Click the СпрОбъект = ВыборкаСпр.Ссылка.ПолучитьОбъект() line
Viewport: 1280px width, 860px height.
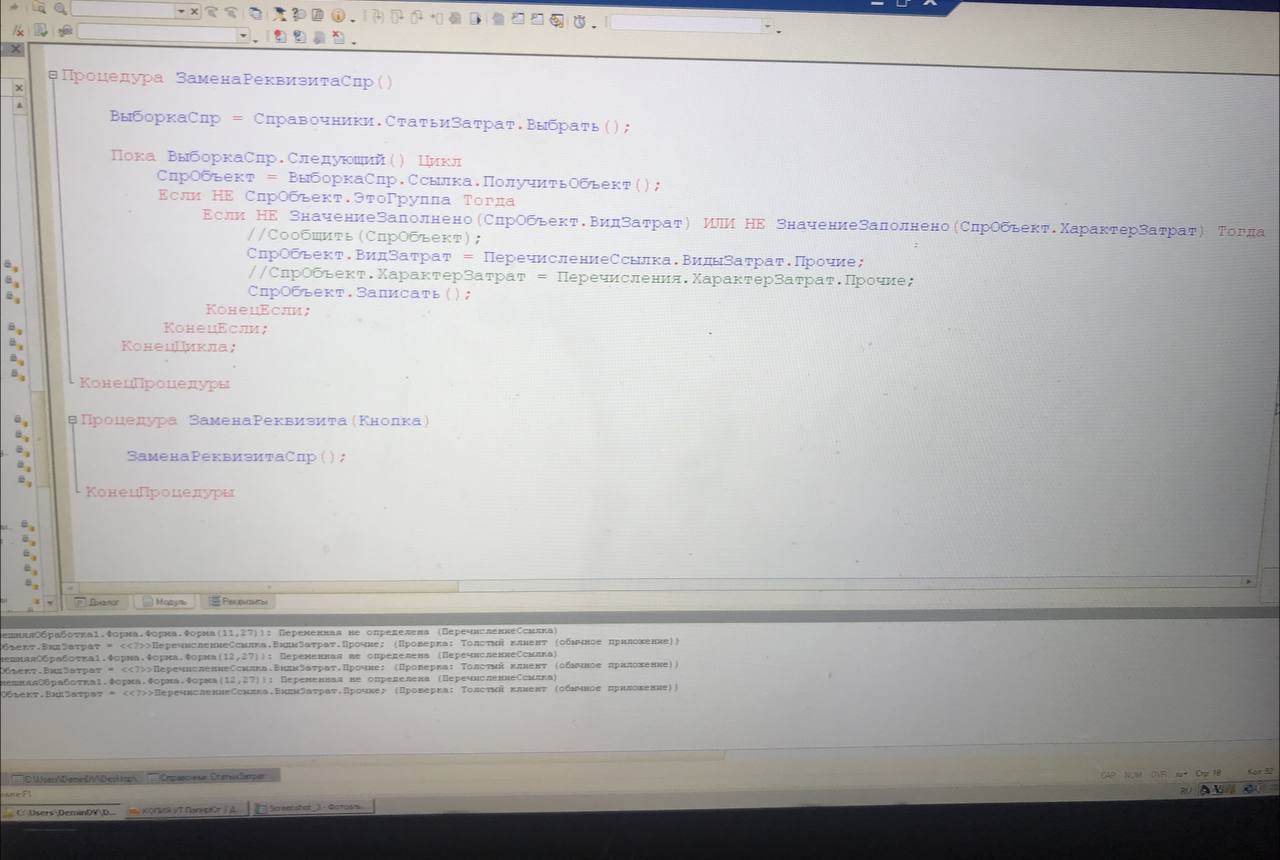coord(409,180)
